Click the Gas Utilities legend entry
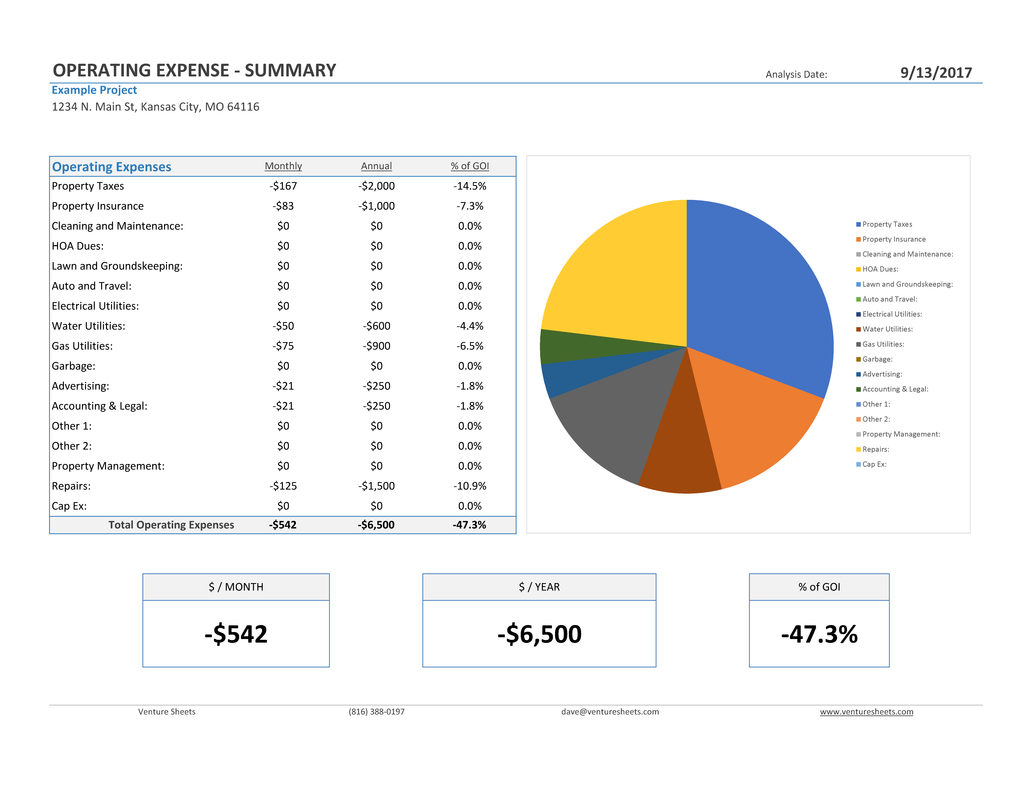This screenshot has width=1034, height=800. [880, 344]
